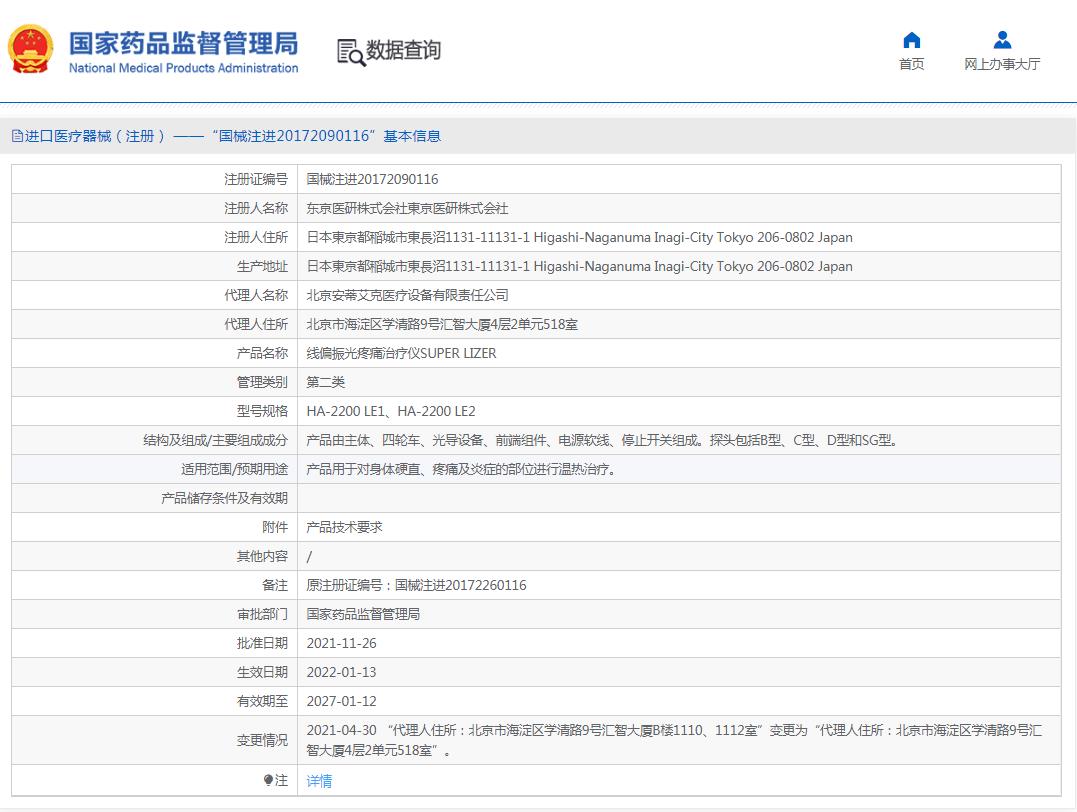The width and height of the screenshot is (1077, 812).
Task: Click the 其他内容 row label
Action: tap(262, 556)
